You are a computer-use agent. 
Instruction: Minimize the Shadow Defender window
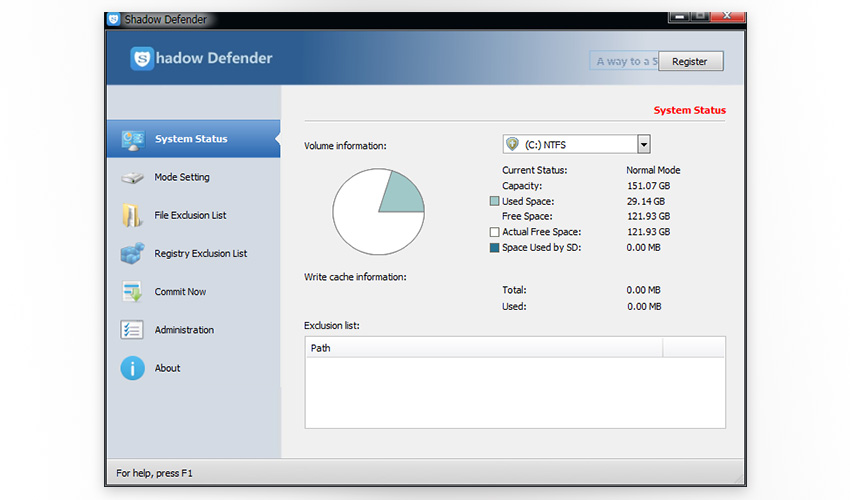(x=679, y=16)
